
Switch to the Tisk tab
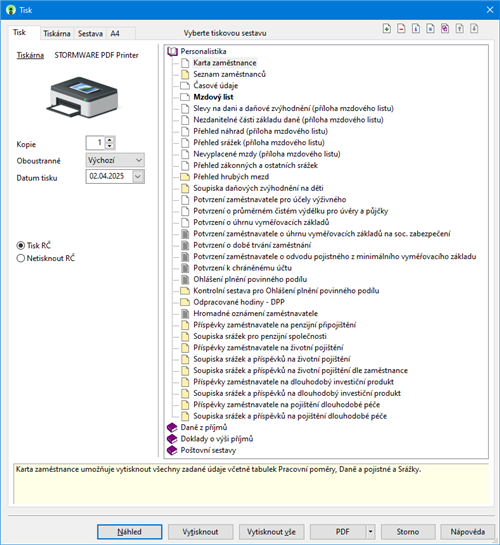[x=20, y=33]
